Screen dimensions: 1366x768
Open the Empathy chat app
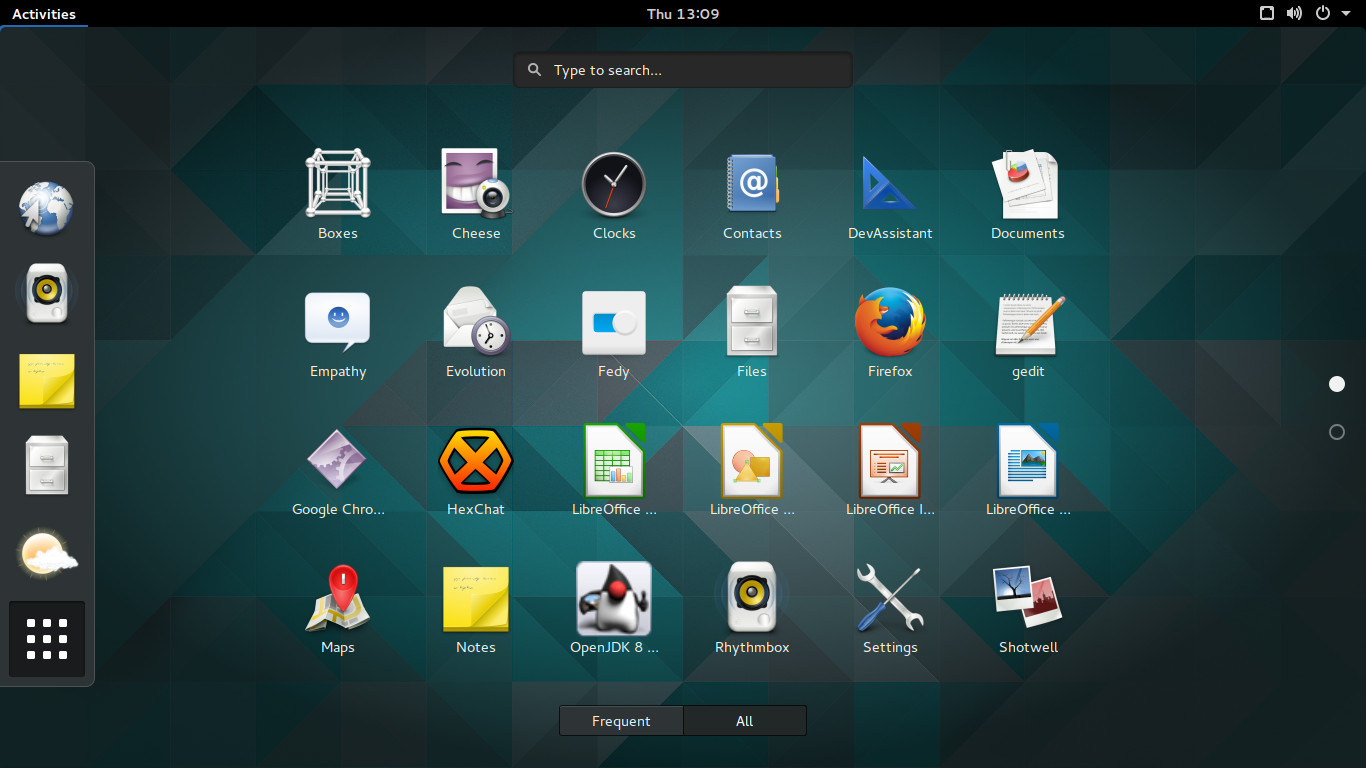coord(338,321)
